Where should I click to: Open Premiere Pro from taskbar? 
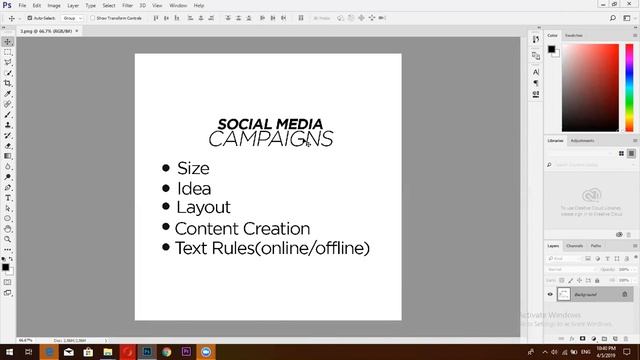click(x=186, y=351)
